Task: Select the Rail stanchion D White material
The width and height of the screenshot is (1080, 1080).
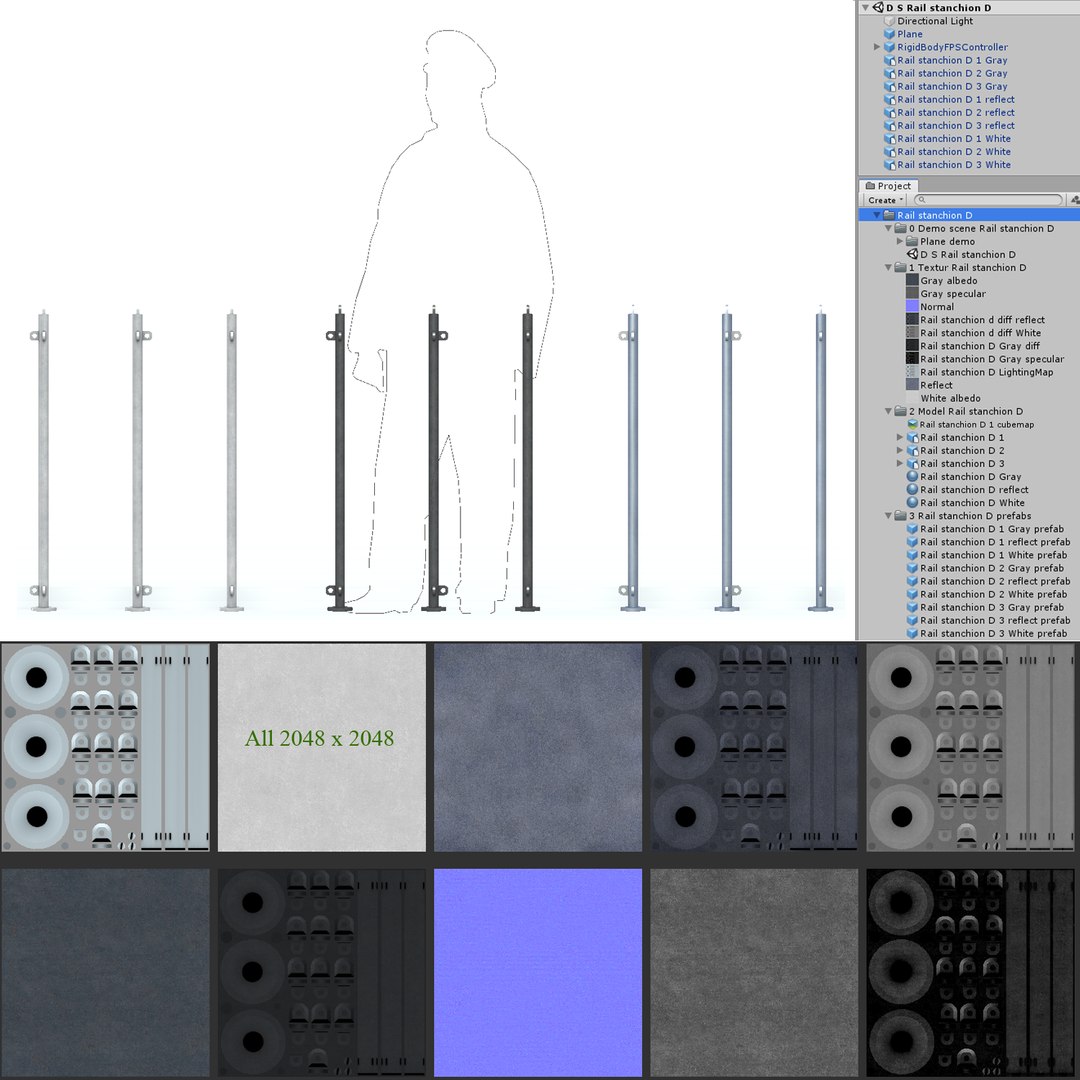Action: [972, 503]
